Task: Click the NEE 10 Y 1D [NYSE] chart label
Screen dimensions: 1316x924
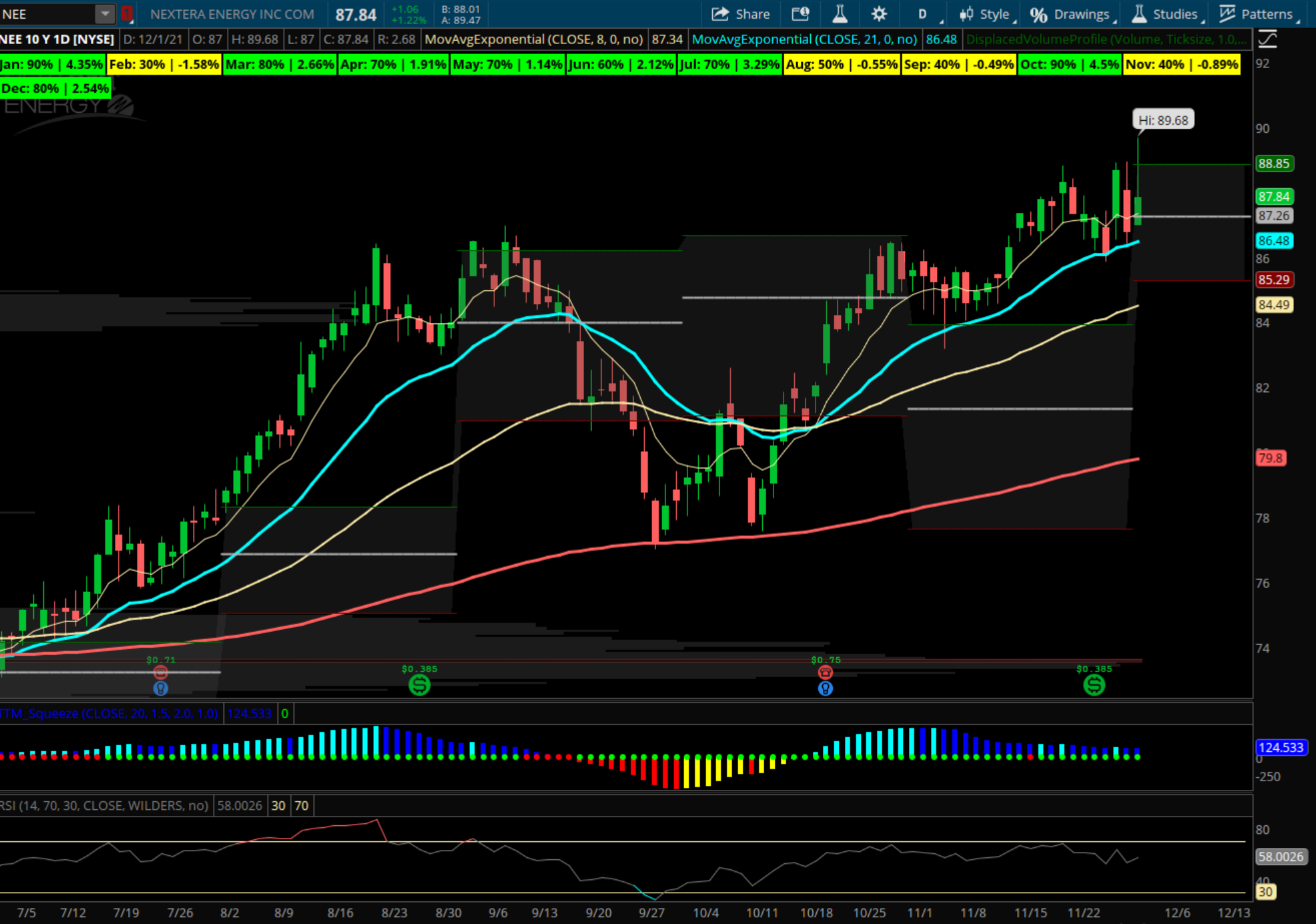Action: (58, 39)
